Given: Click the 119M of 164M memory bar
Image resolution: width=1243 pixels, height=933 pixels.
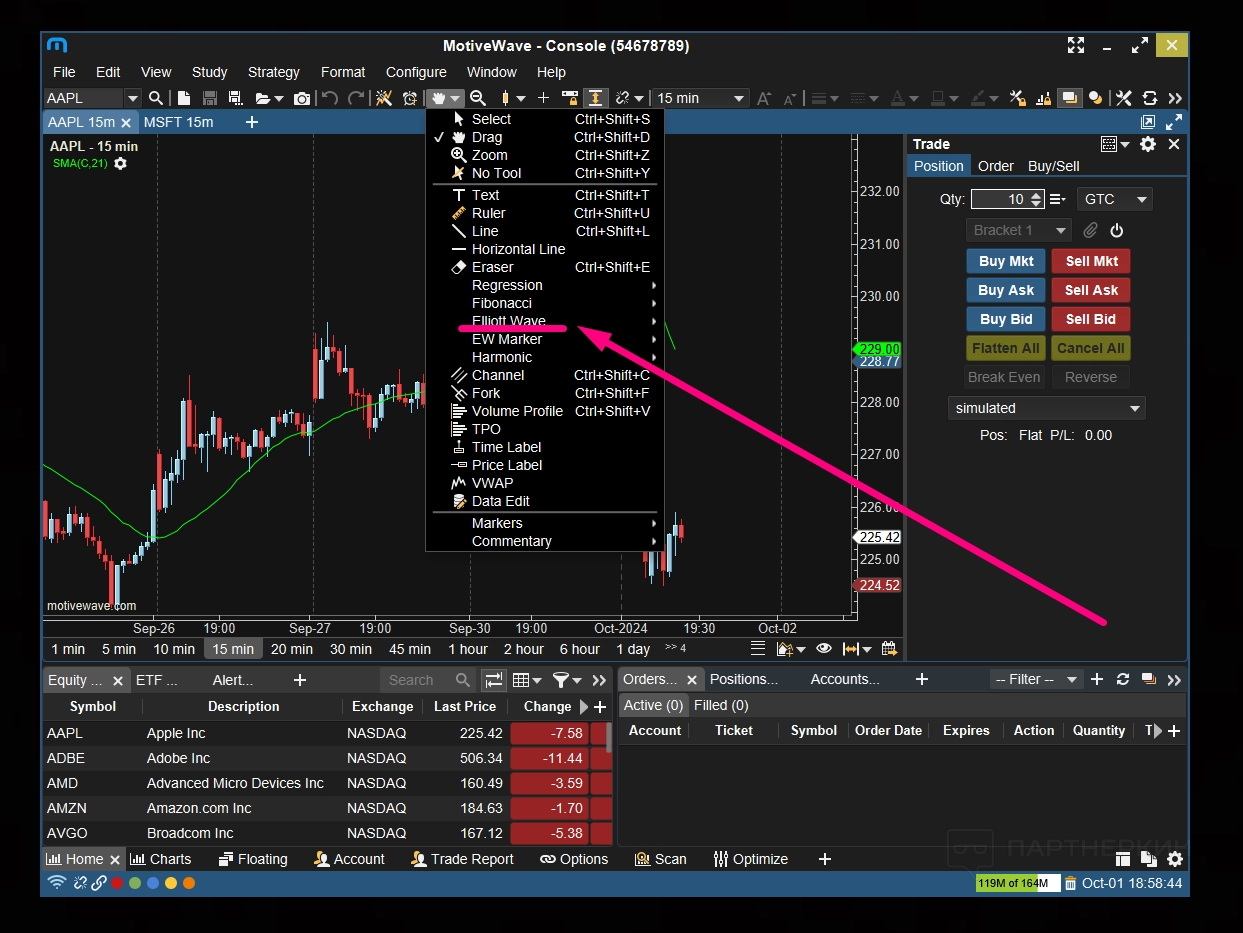Looking at the screenshot, I should (1017, 883).
